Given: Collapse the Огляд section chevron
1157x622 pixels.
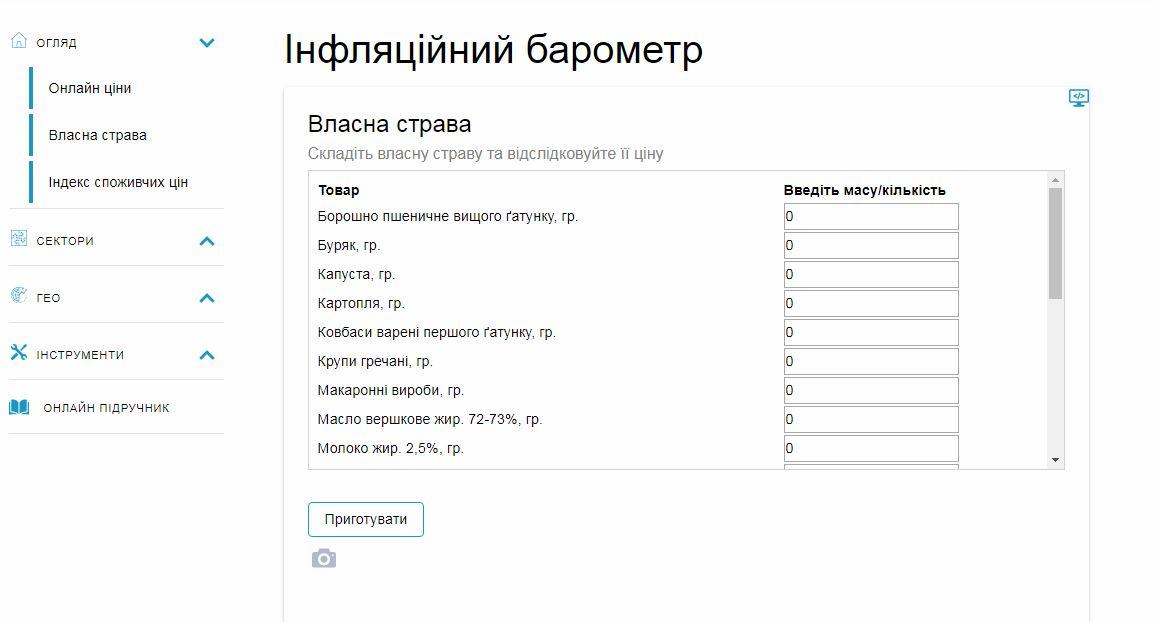Looking at the screenshot, I should pyautogui.click(x=207, y=42).
